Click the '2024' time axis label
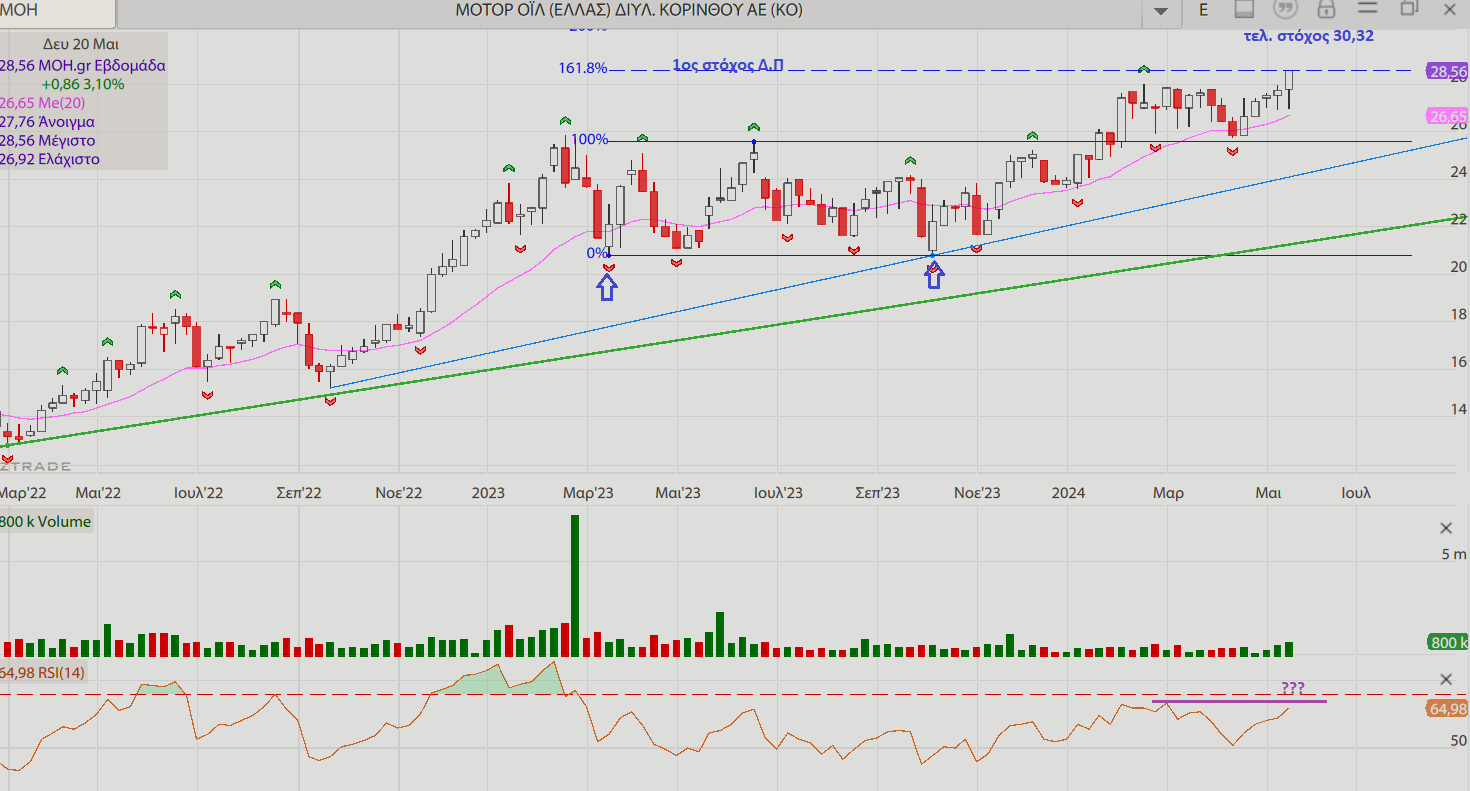1470x791 pixels. [1068, 493]
